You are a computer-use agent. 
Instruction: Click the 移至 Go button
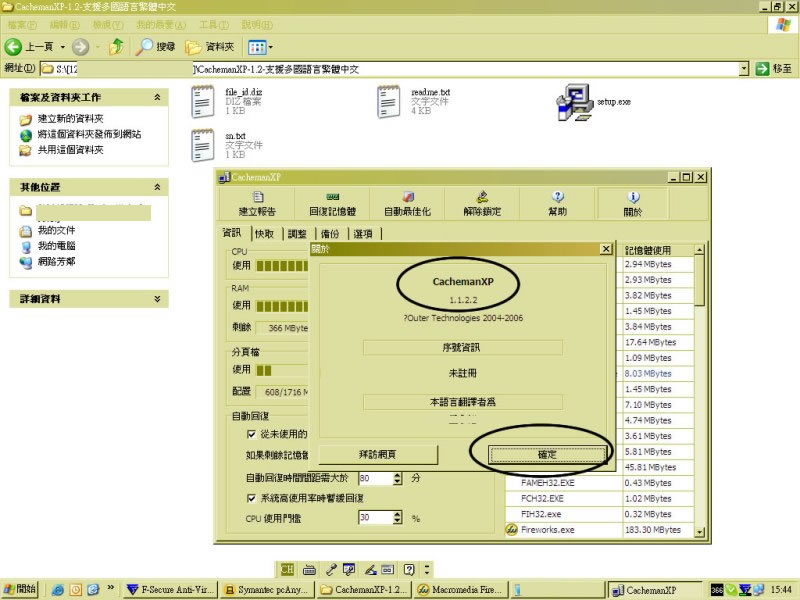pos(774,68)
